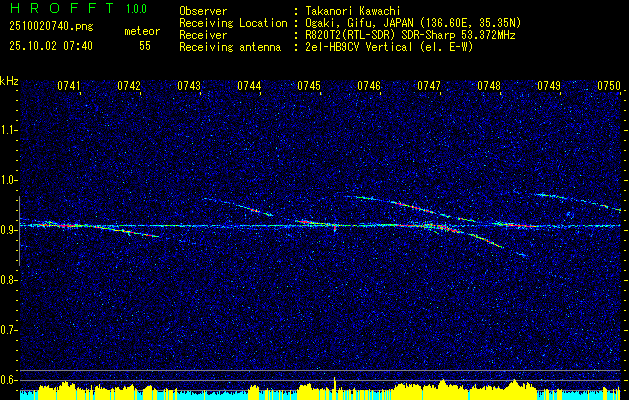Screen dimensions: 629x400
Task: Click the observer name Takanori Kawachi
Action: [352, 11]
